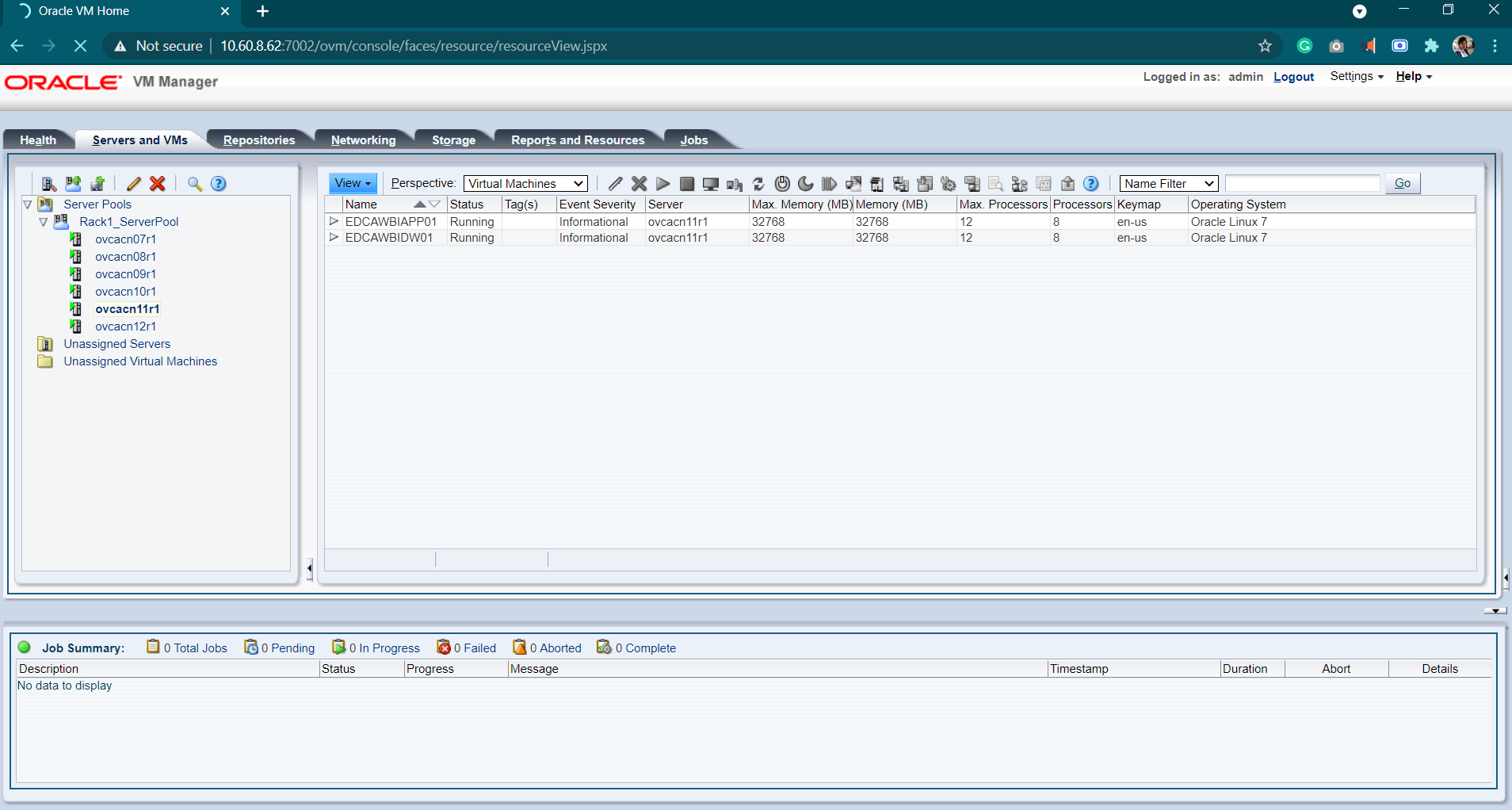This screenshot has width=1512, height=810.
Task: Click the red X Delete icon in the navigation pane
Action: point(158,184)
